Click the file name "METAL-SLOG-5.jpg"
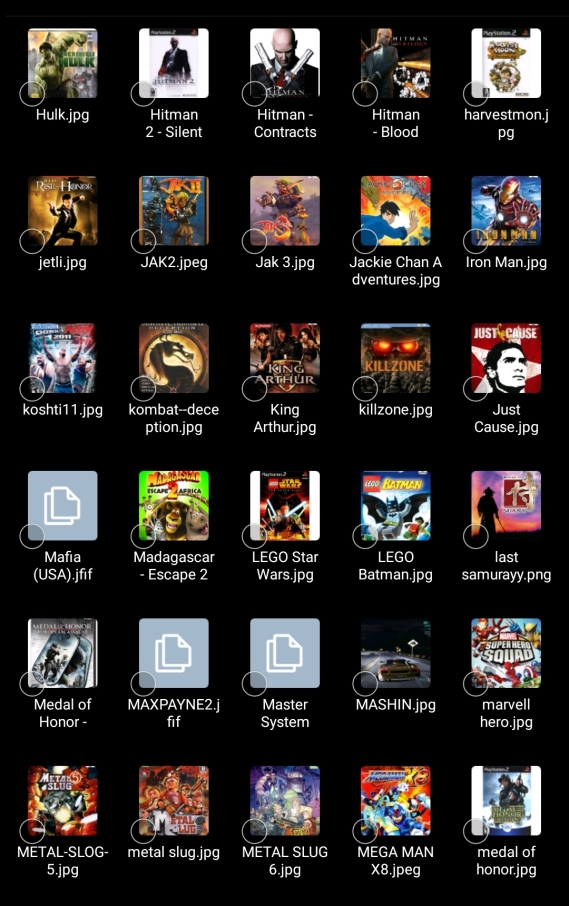This screenshot has height=906, width=569. click(x=62, y=860)
